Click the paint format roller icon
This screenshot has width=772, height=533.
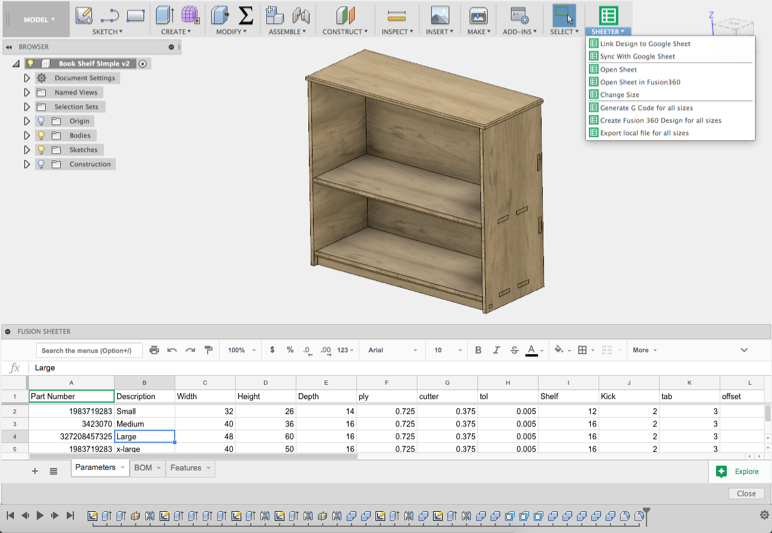click(208, 350)
